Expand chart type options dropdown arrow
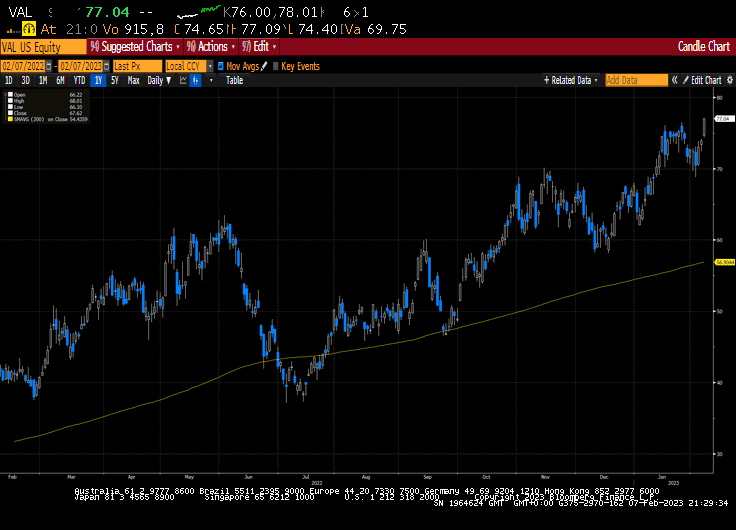This screenshot has width=736, height=530. click(211, 80)
